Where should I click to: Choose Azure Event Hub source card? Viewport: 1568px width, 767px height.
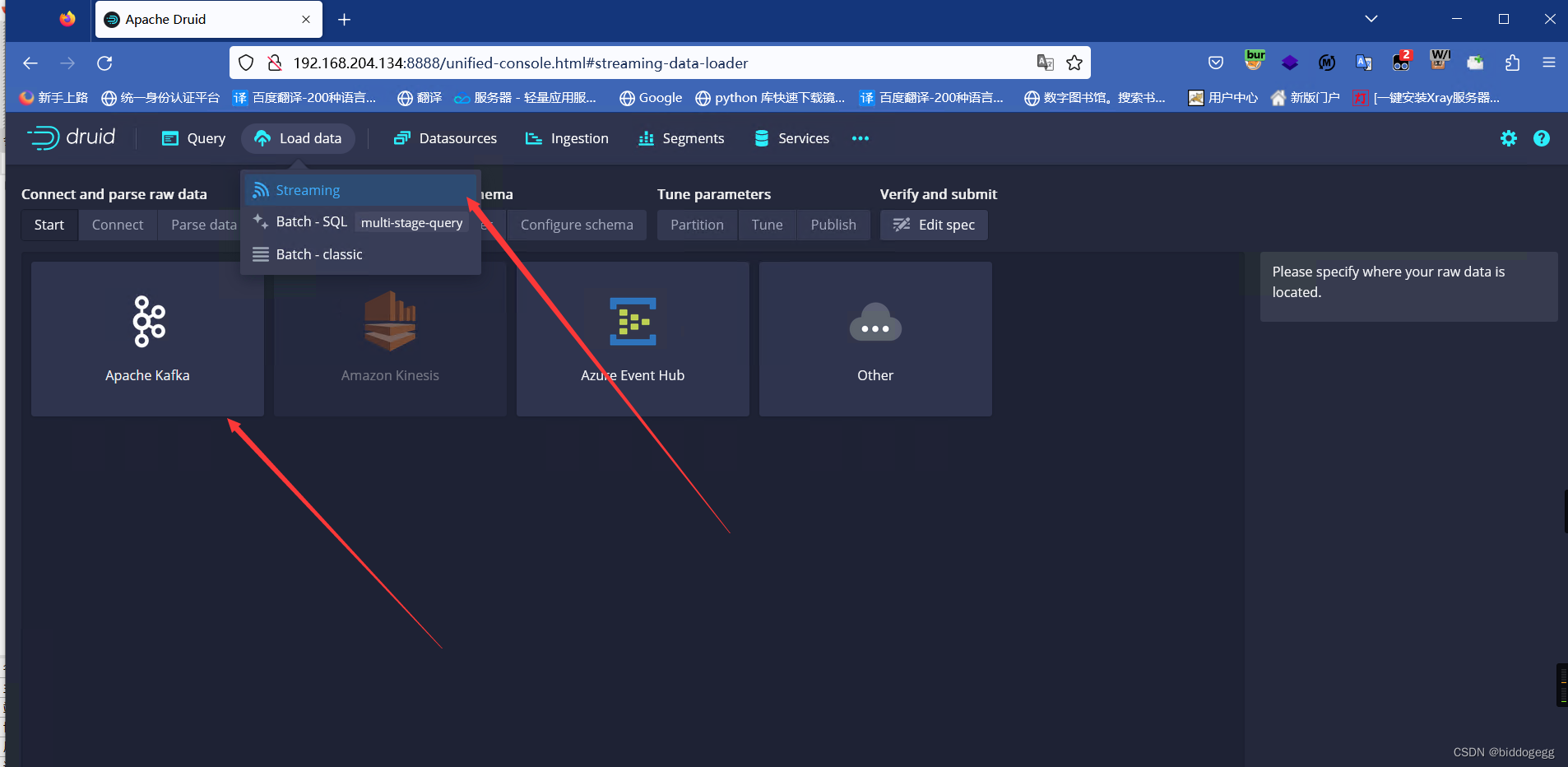pyautogui.click(x=633, y=339)
